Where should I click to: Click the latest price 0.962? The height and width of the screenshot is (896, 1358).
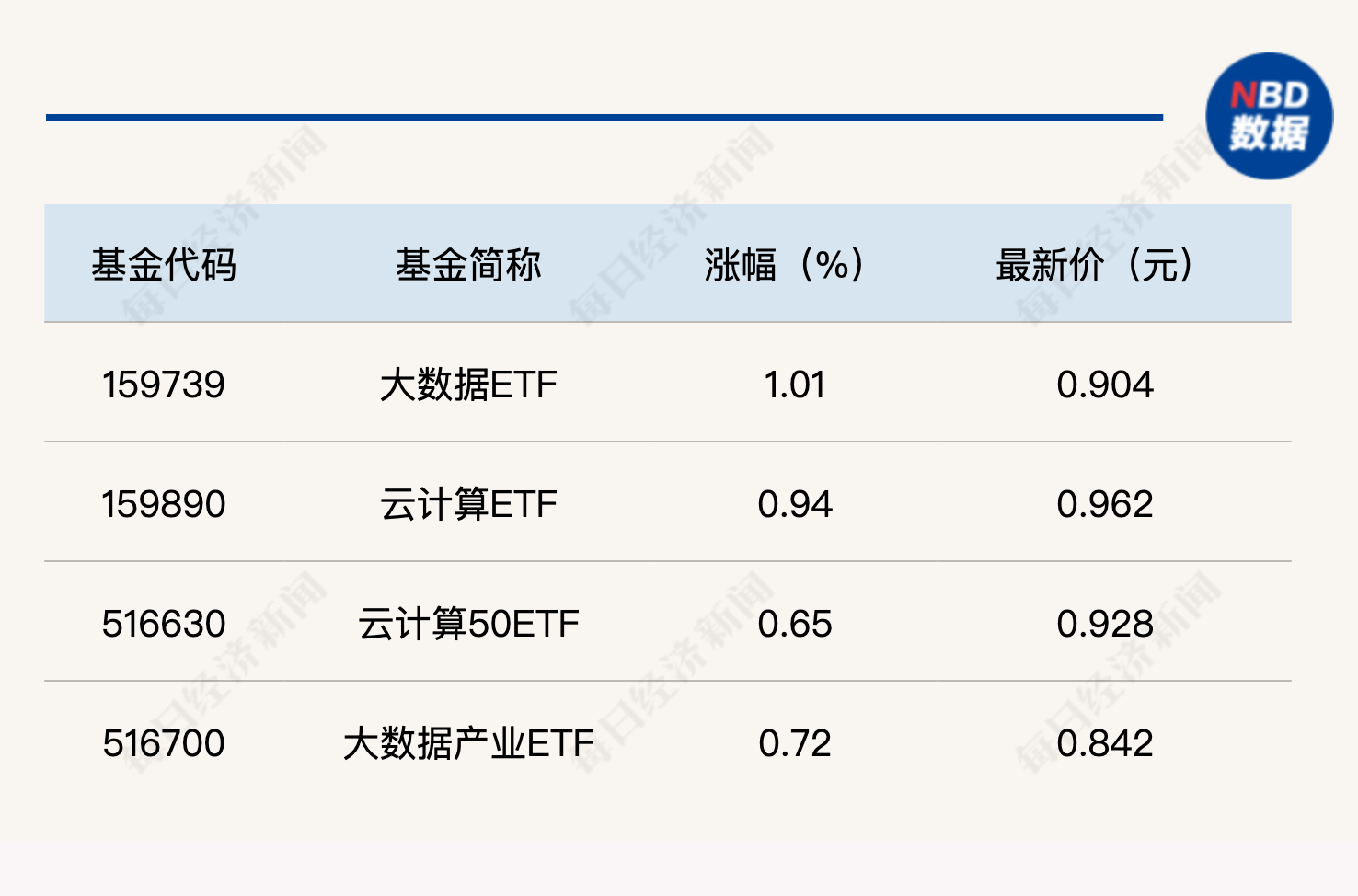pos(1104,504)
